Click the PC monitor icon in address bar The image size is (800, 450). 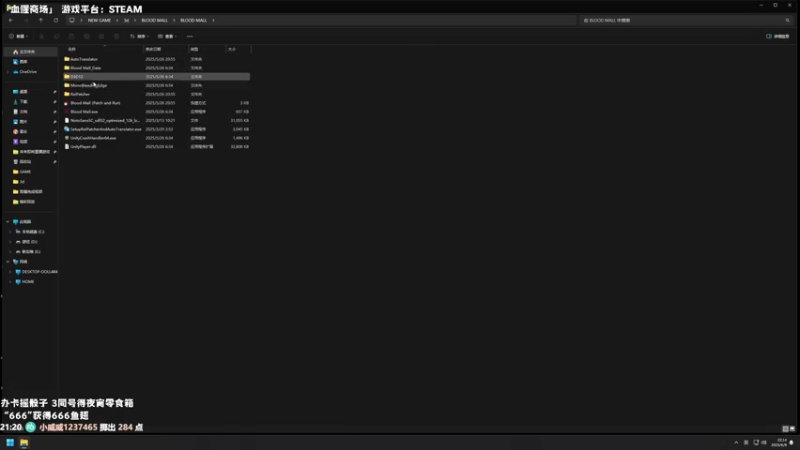coord(72,20)
